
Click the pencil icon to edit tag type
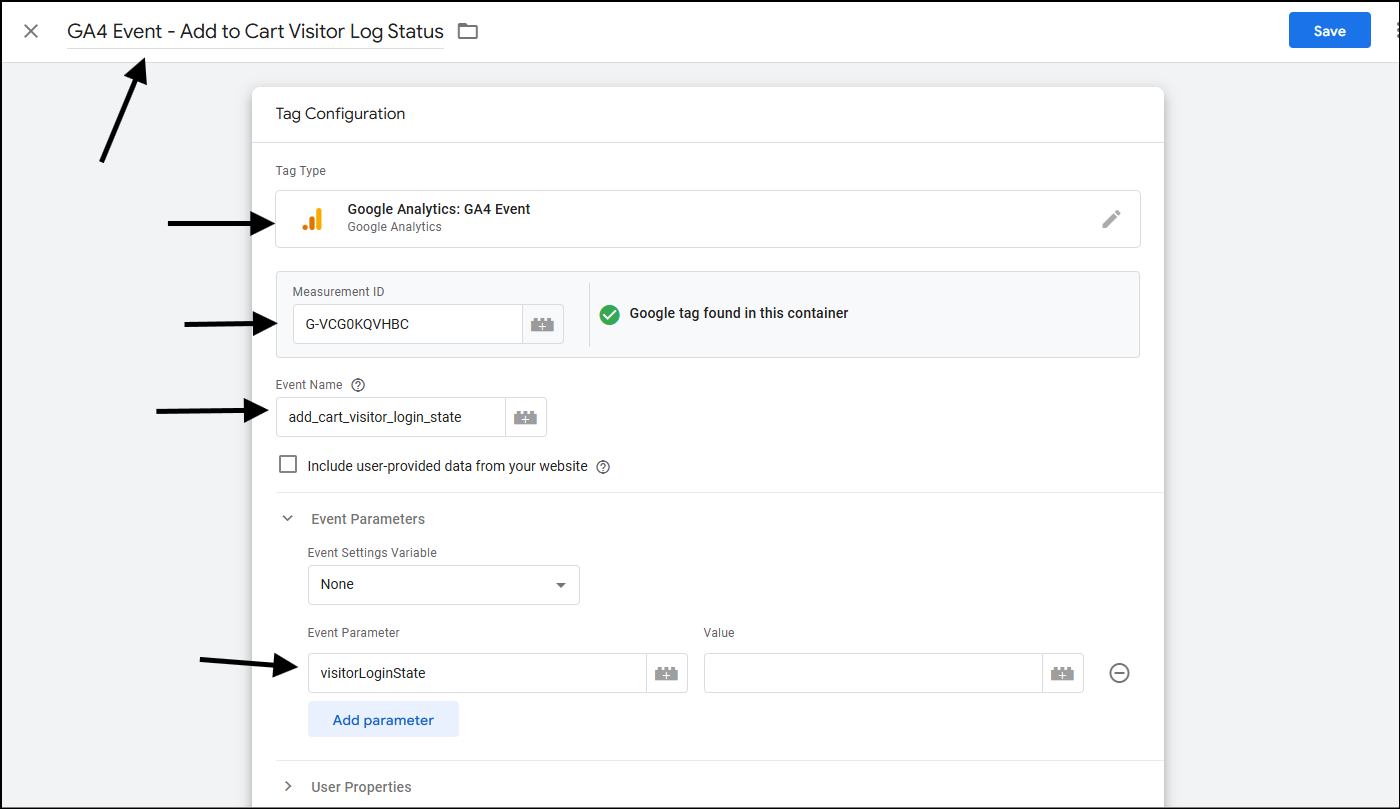point(1111,219)
